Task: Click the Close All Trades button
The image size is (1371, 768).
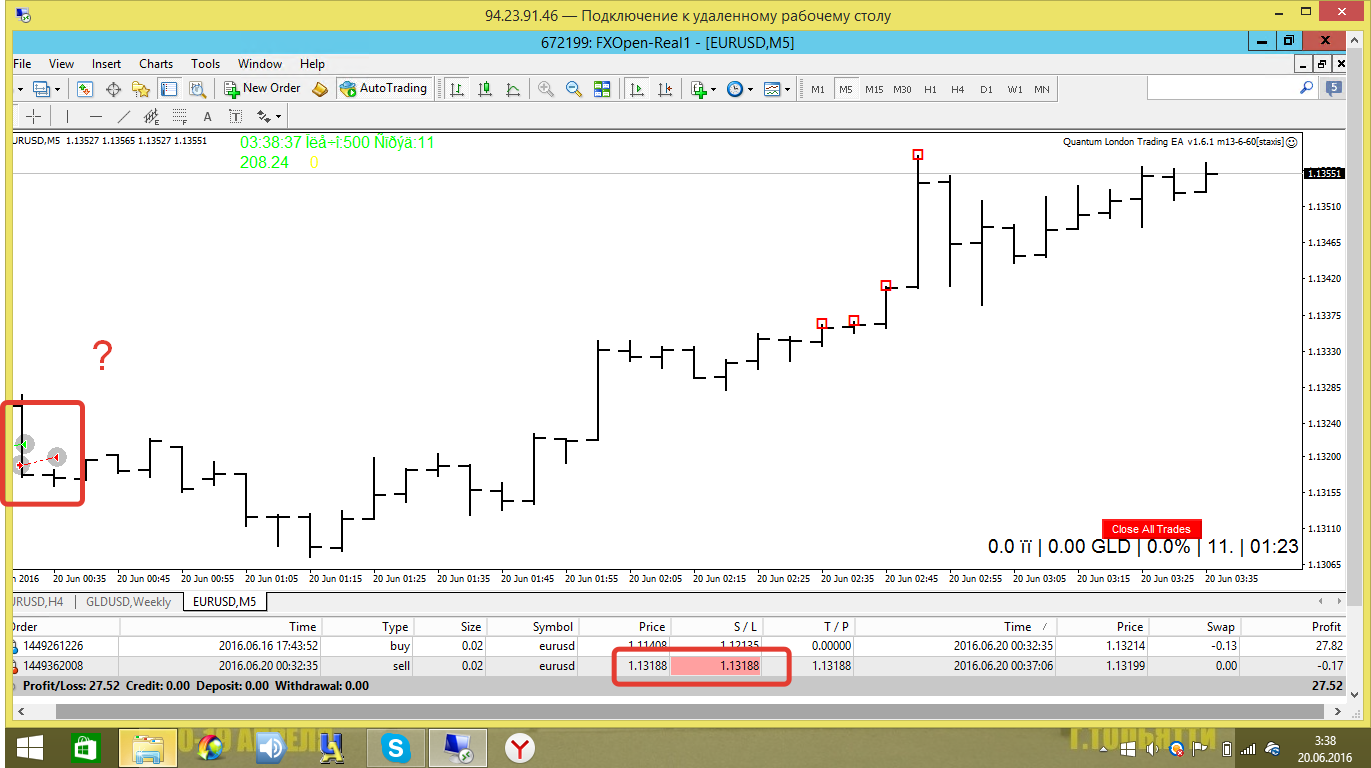Action: [x=1151, y=529]
